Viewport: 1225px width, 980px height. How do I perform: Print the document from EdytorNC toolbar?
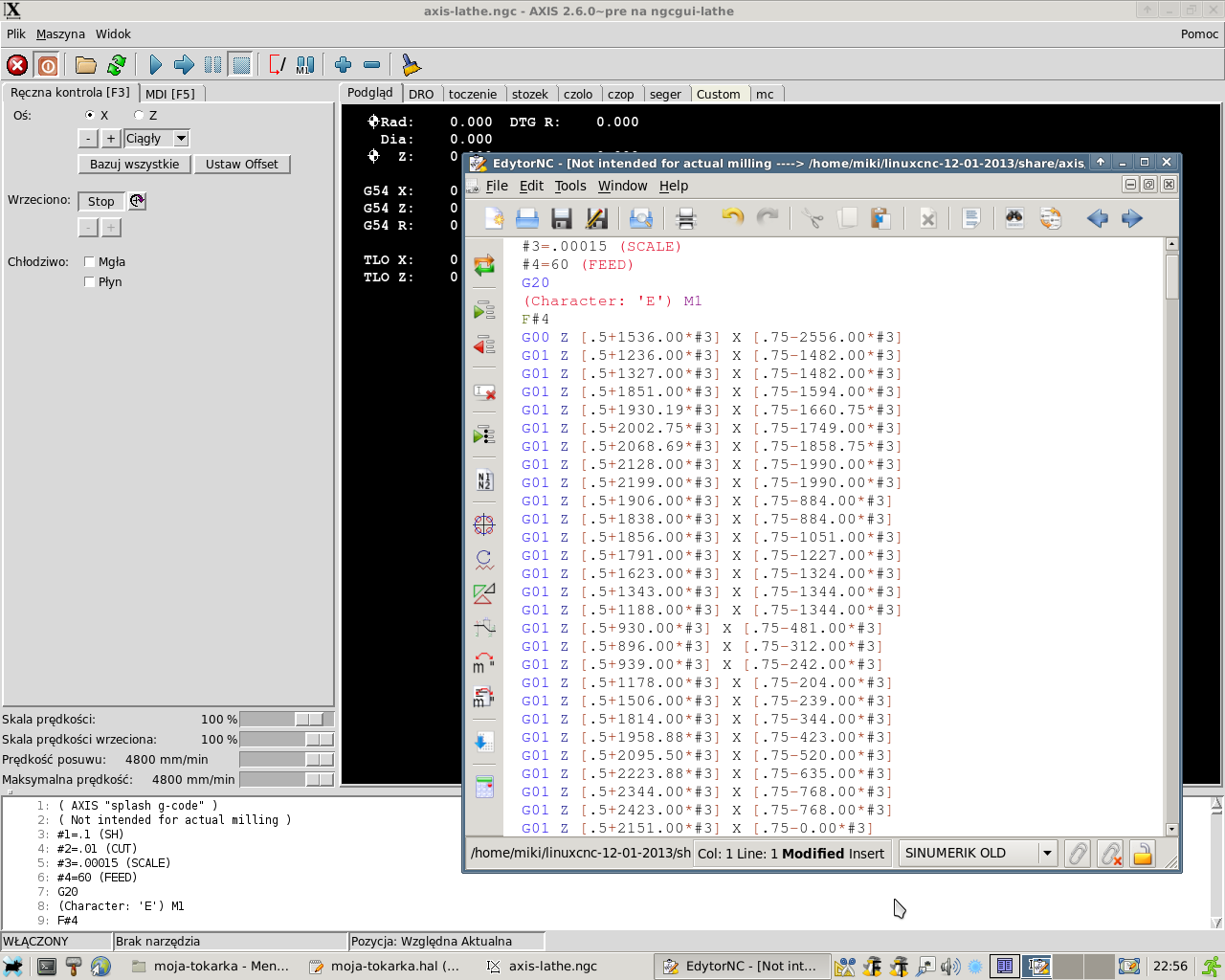686,218
